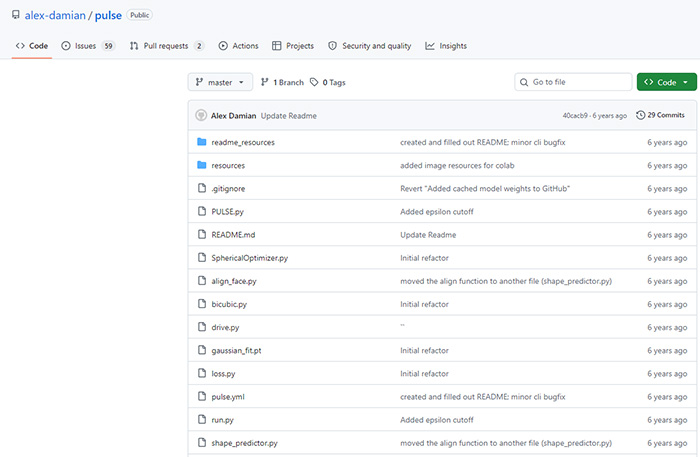The image size is (700, 457).
Task: Click the tag icon beside 0 Tags
Action: point(314,82)
